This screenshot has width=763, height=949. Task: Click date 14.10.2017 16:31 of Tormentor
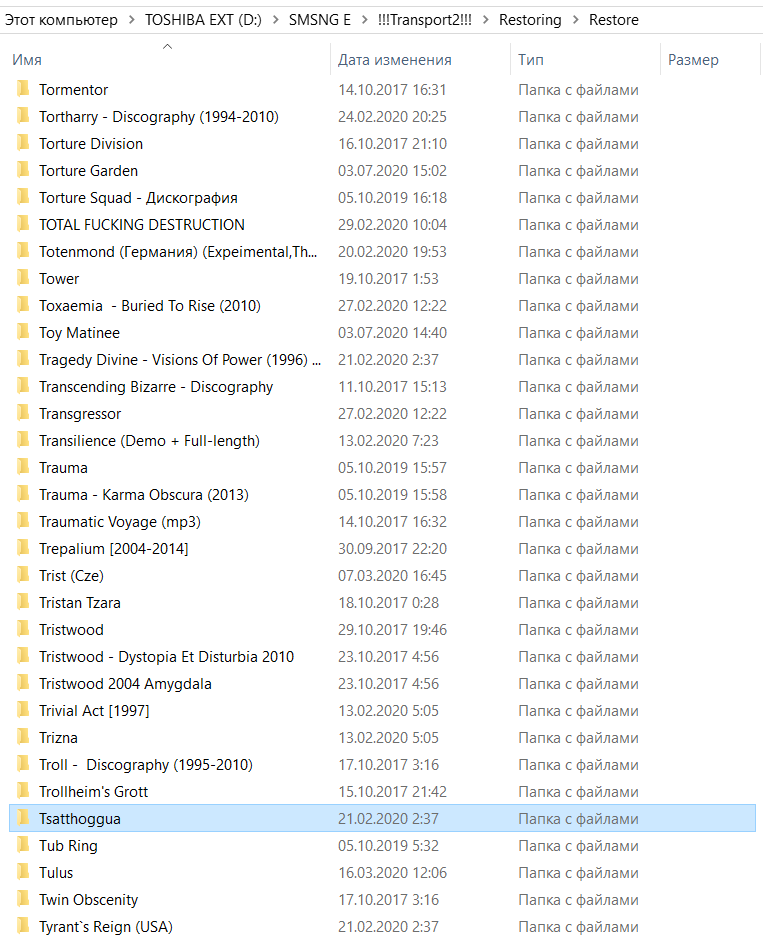coord(392,90)
